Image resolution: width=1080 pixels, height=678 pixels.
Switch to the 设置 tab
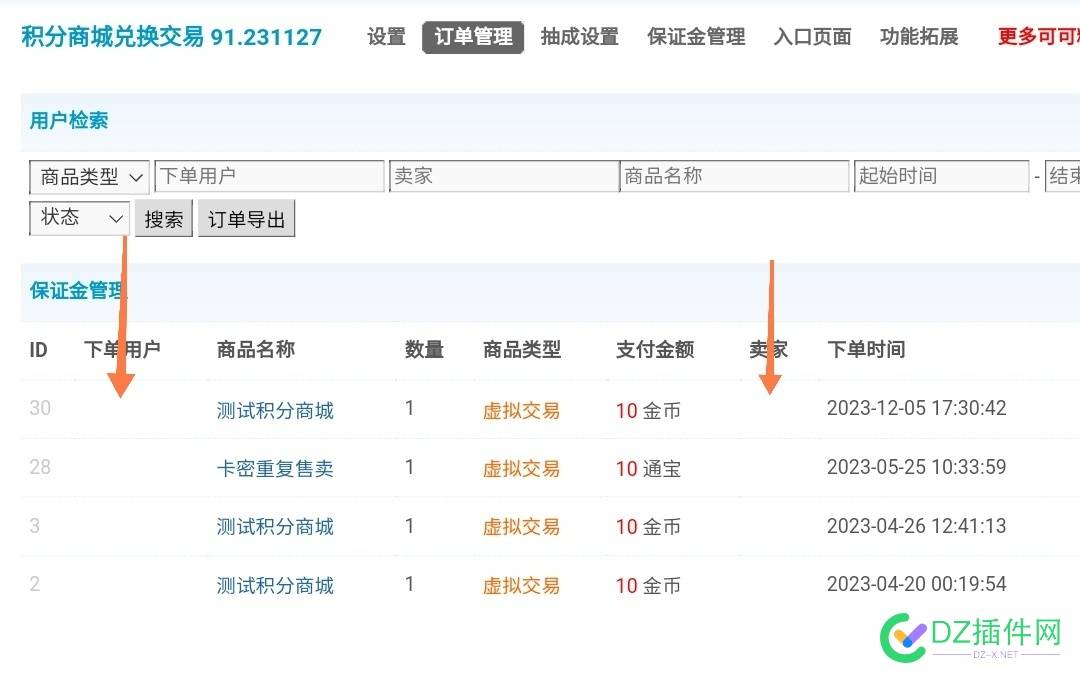(x=385, y=36)
